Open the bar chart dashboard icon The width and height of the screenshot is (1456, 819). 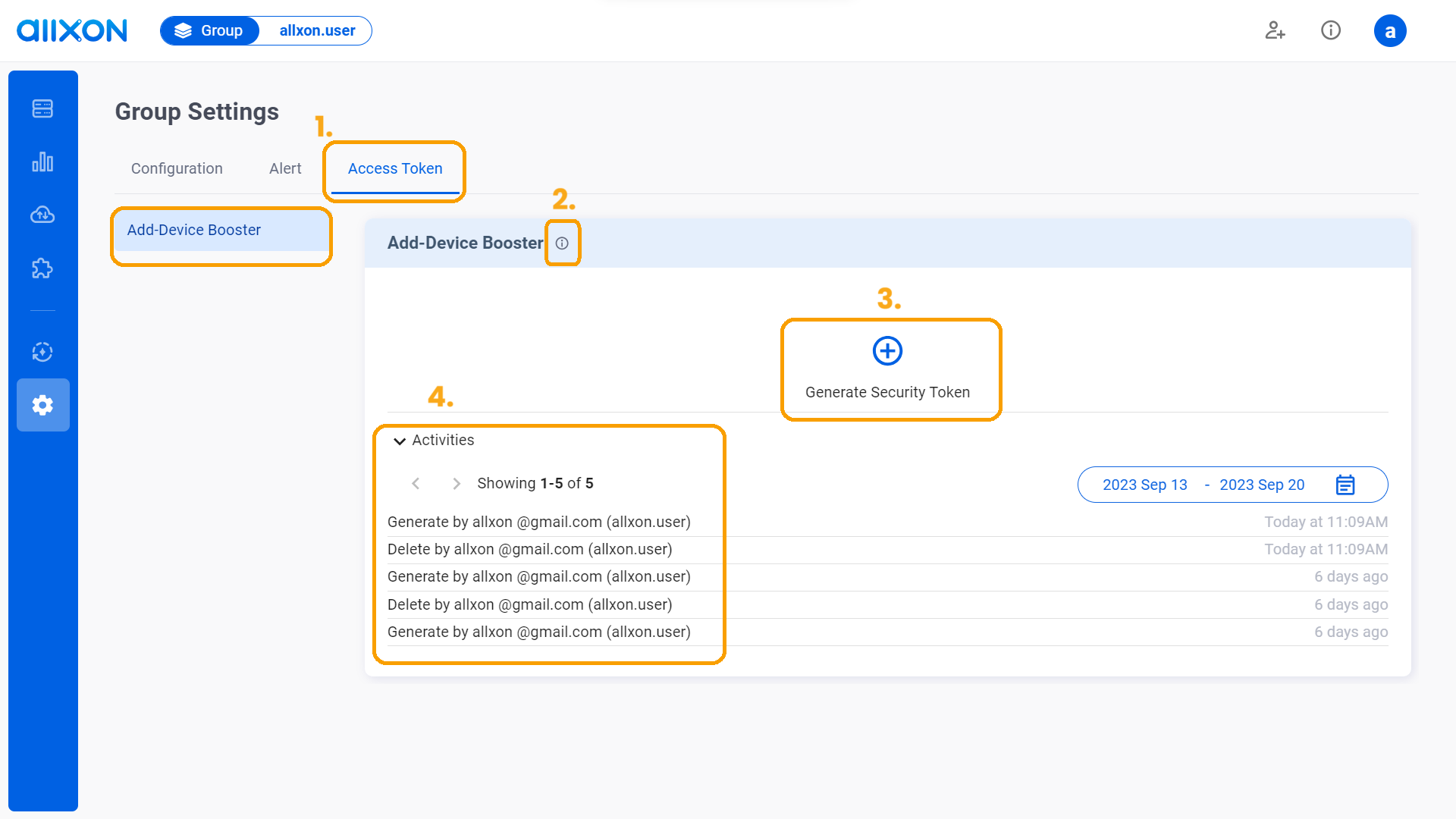(x=42, y=162)
